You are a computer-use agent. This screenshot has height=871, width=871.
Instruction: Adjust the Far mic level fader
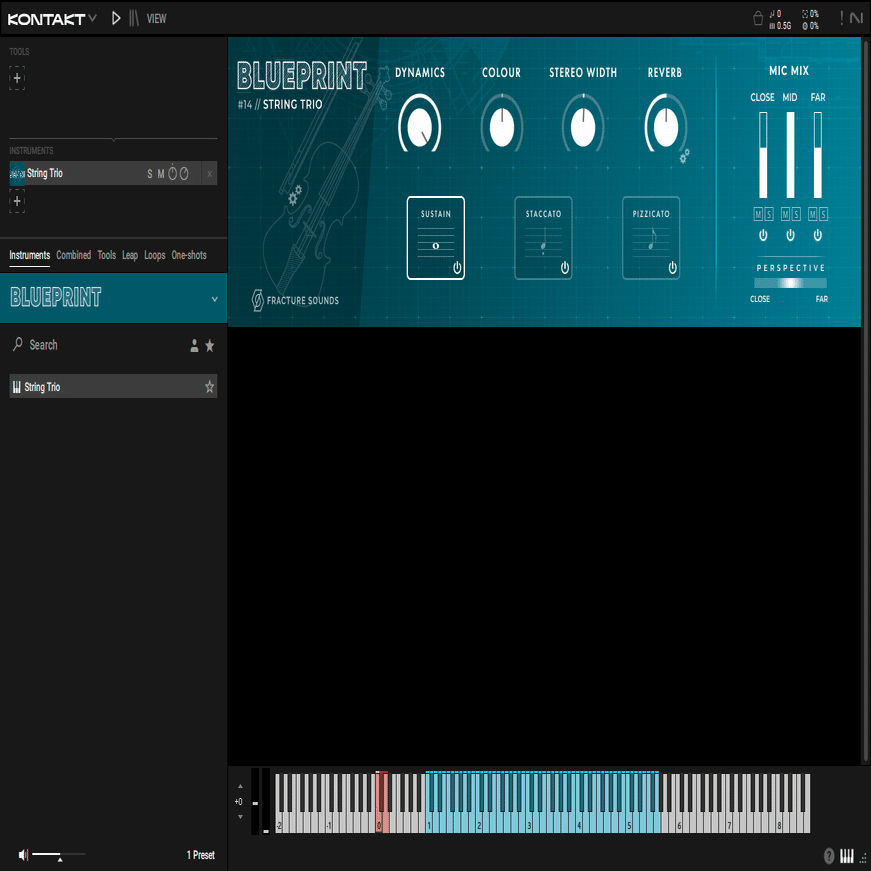[818, 155]
